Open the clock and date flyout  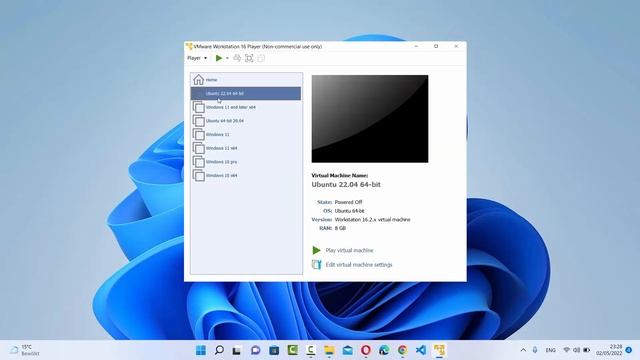pyautogui.click(x=609, y=350)
